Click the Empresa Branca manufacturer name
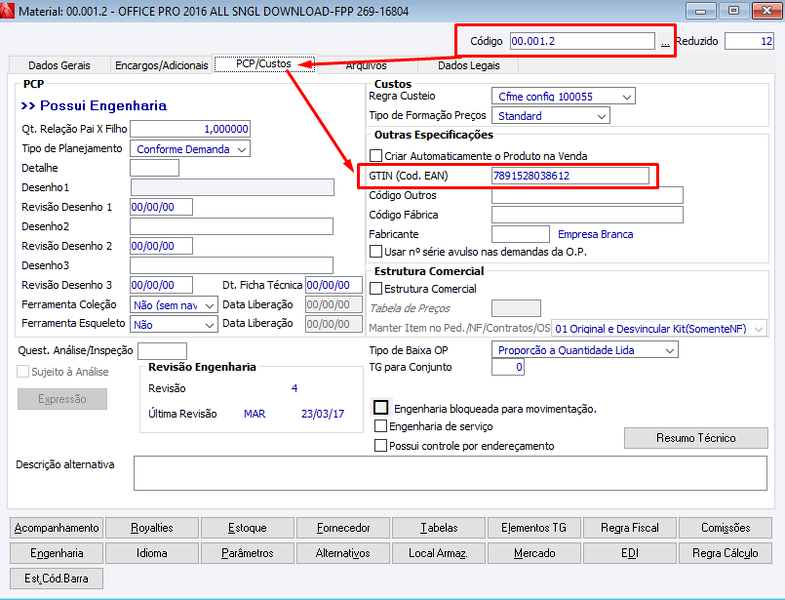 click(595, 234)
